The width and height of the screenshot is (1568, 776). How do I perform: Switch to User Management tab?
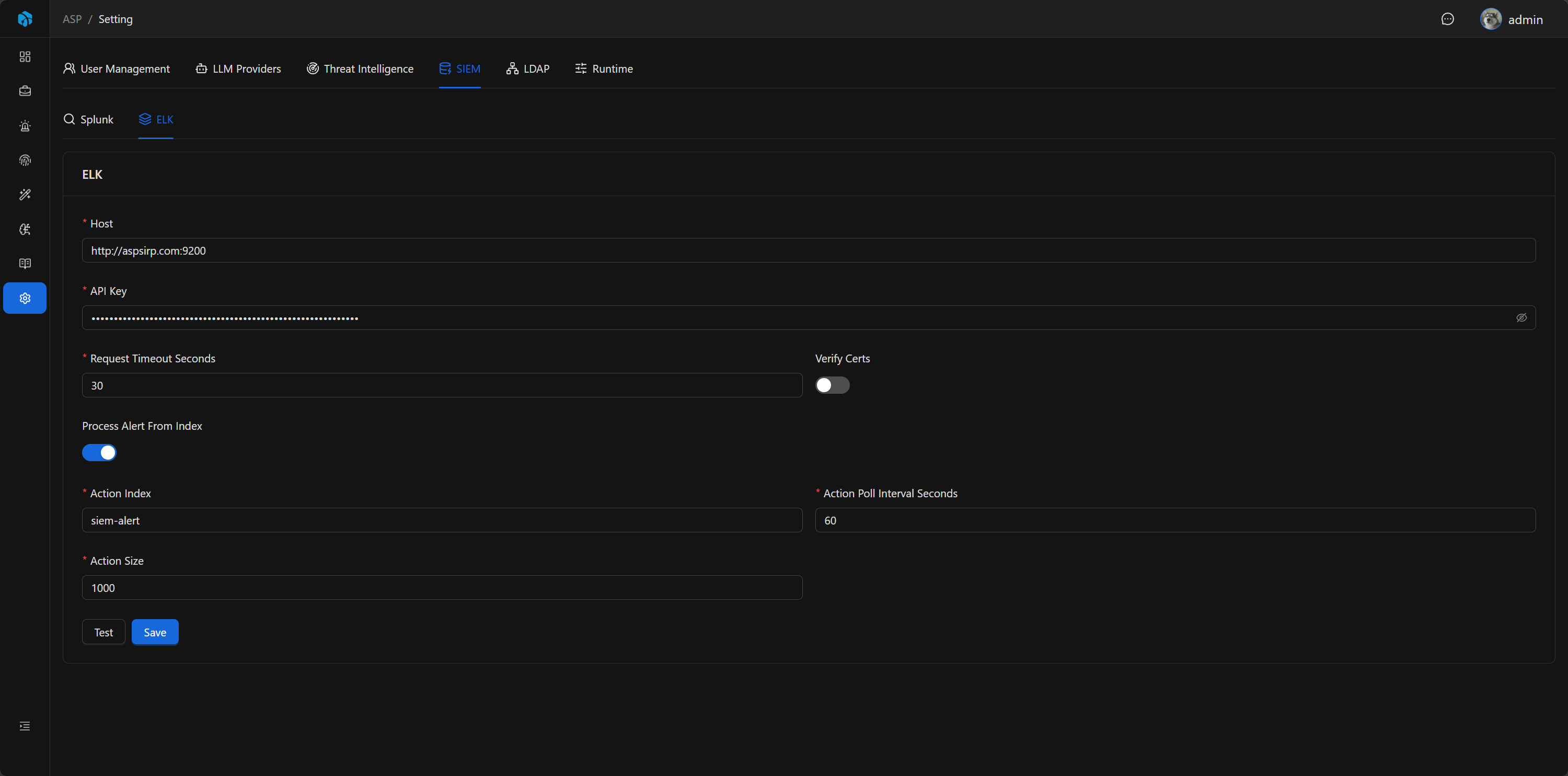pyautogui.click(x=116, y=69)
